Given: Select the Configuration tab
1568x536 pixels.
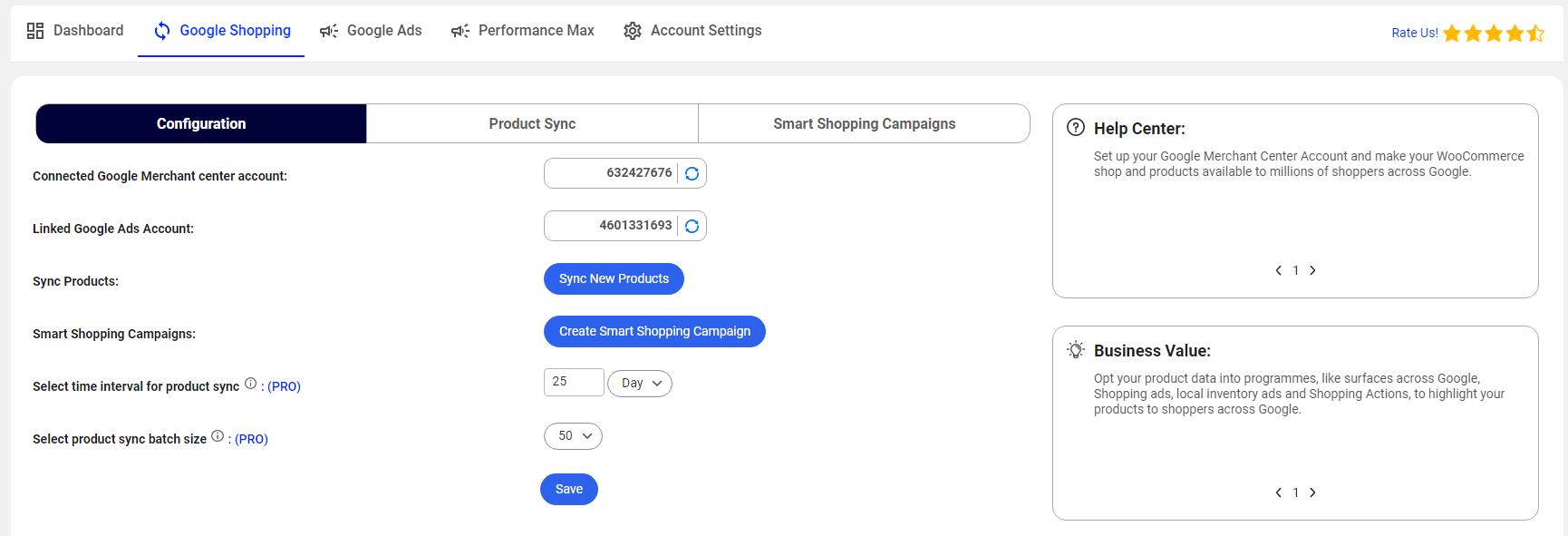Looking at the screenshot, I should point(201,123).
